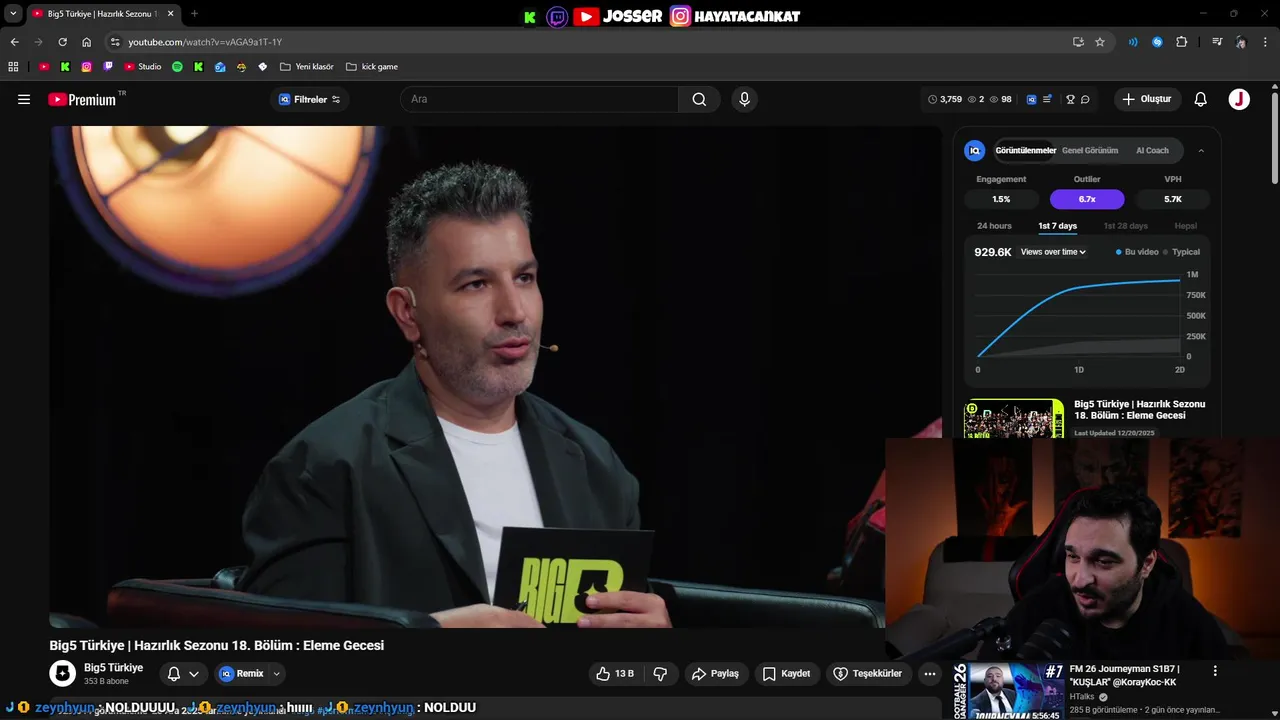Viewport: 1280px width, 720px height.
Task: Open more actions three-dot menu under video
Action: pos(930,674)
